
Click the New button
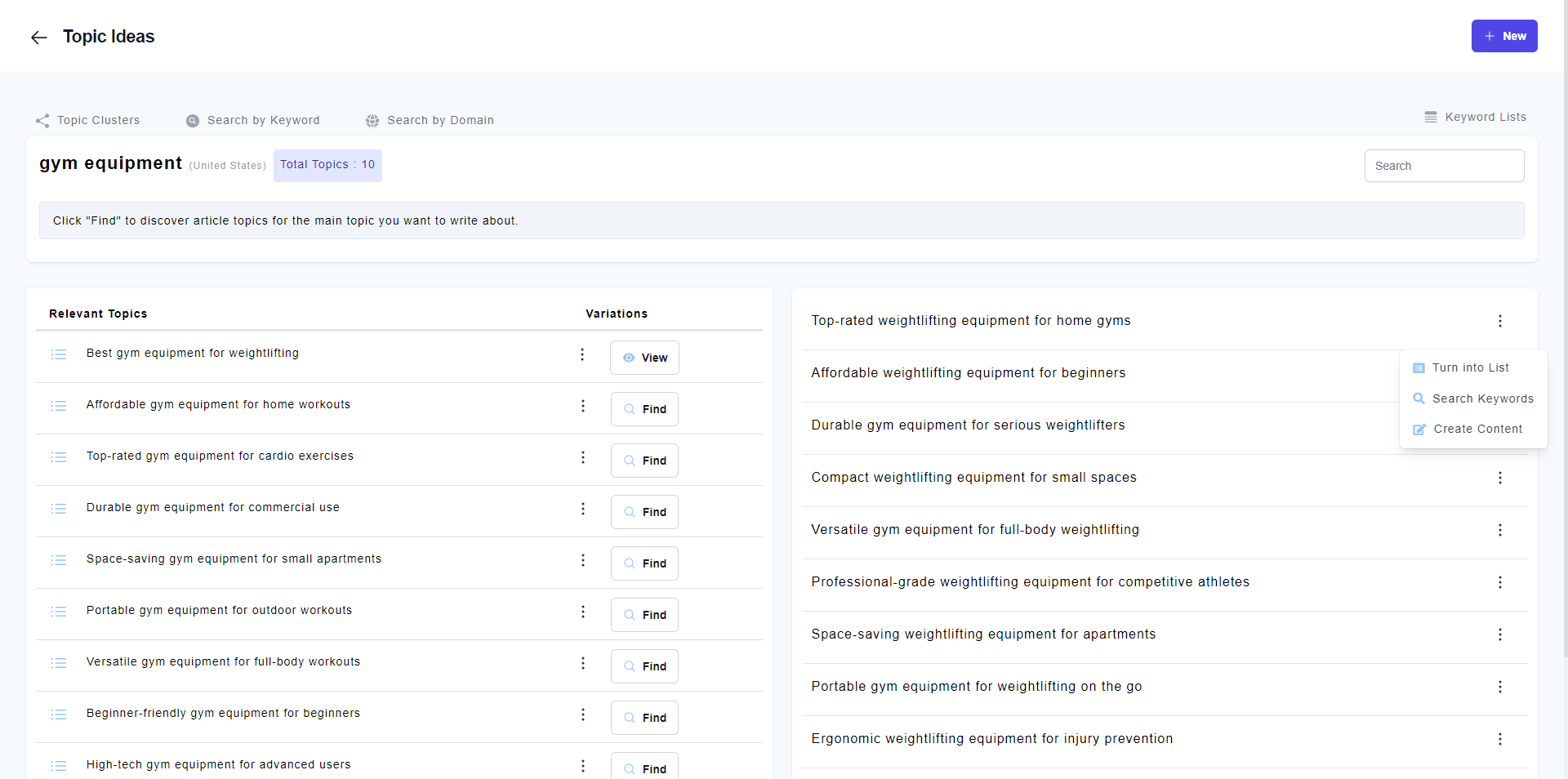pos(1504,36)
